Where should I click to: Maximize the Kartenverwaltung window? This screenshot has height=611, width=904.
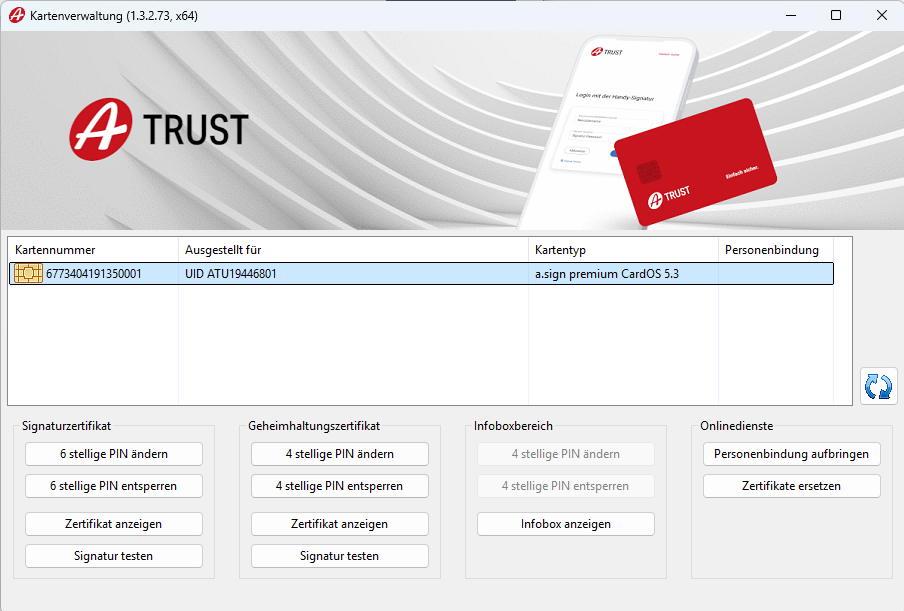tap(836, 16)
